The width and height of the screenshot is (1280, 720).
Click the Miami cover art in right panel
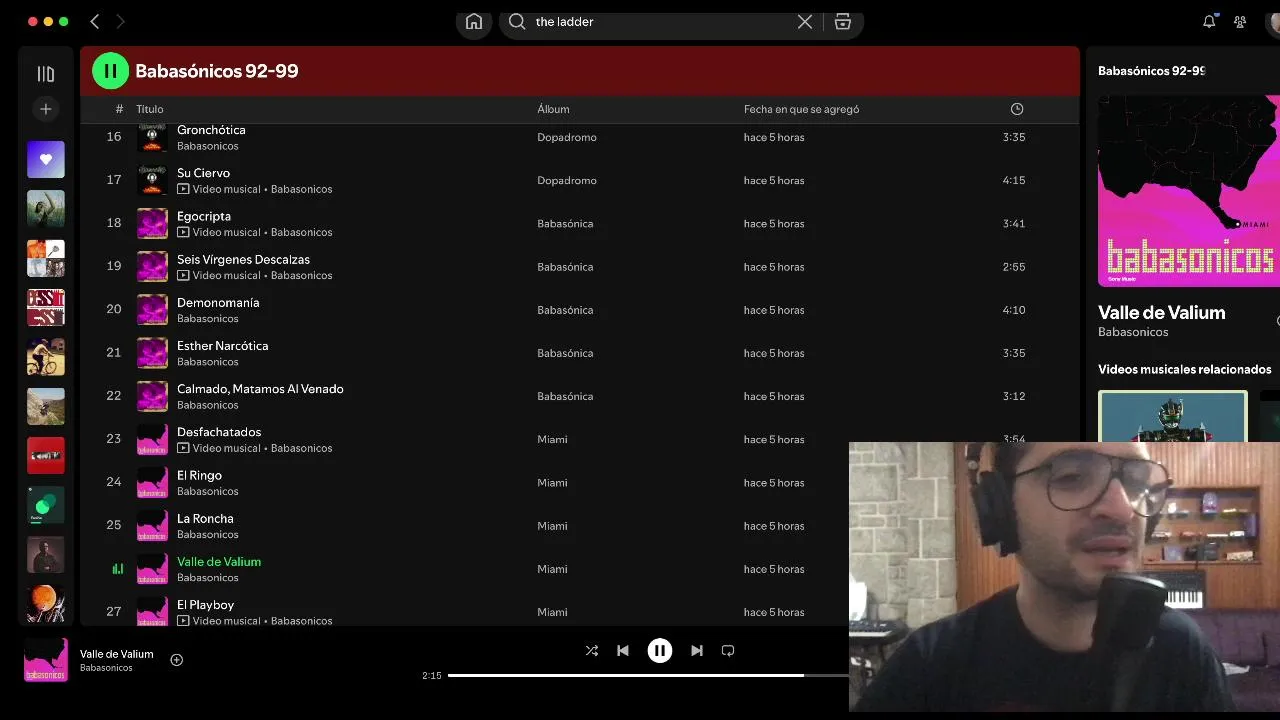pyautogui.click(x=1188, y=191)
